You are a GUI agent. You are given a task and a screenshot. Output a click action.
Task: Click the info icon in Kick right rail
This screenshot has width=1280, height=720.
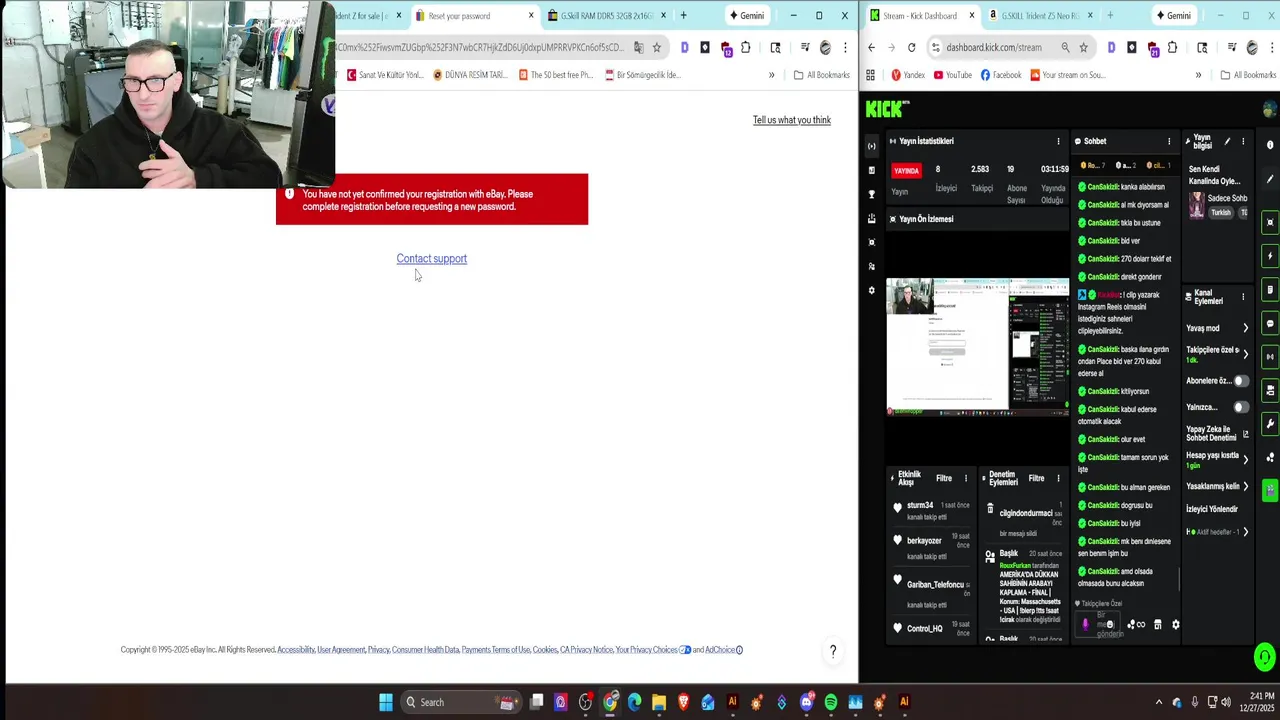1270,145
